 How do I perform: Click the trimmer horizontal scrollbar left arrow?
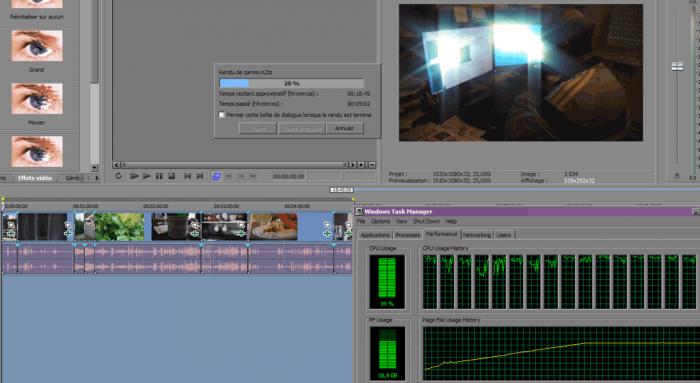(117, 165)
